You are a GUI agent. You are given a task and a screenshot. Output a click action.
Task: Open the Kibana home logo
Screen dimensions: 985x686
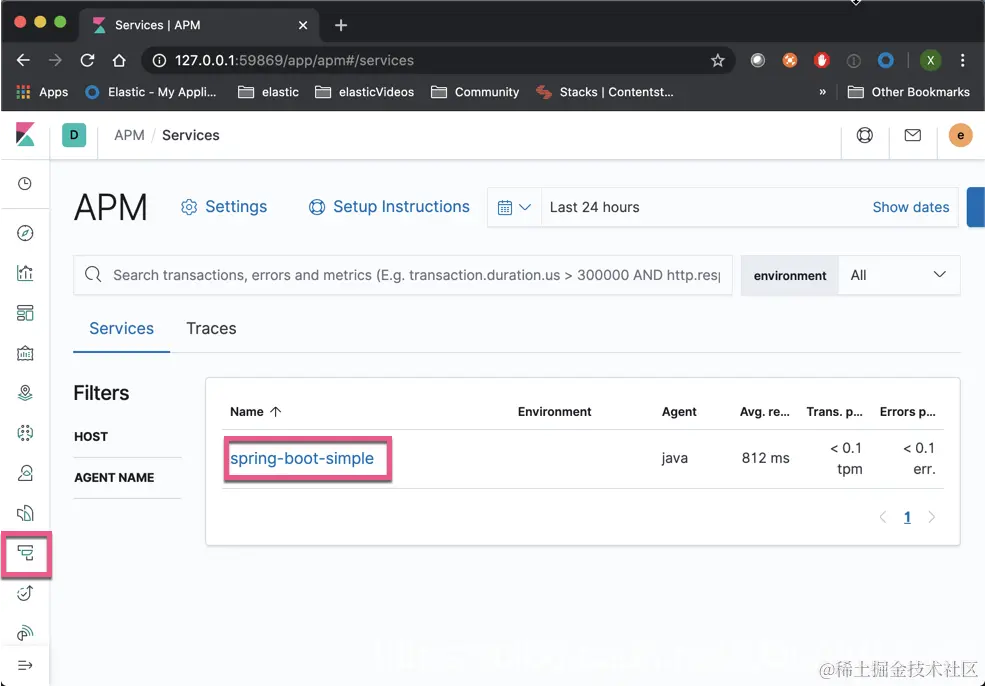coord(25,134)
